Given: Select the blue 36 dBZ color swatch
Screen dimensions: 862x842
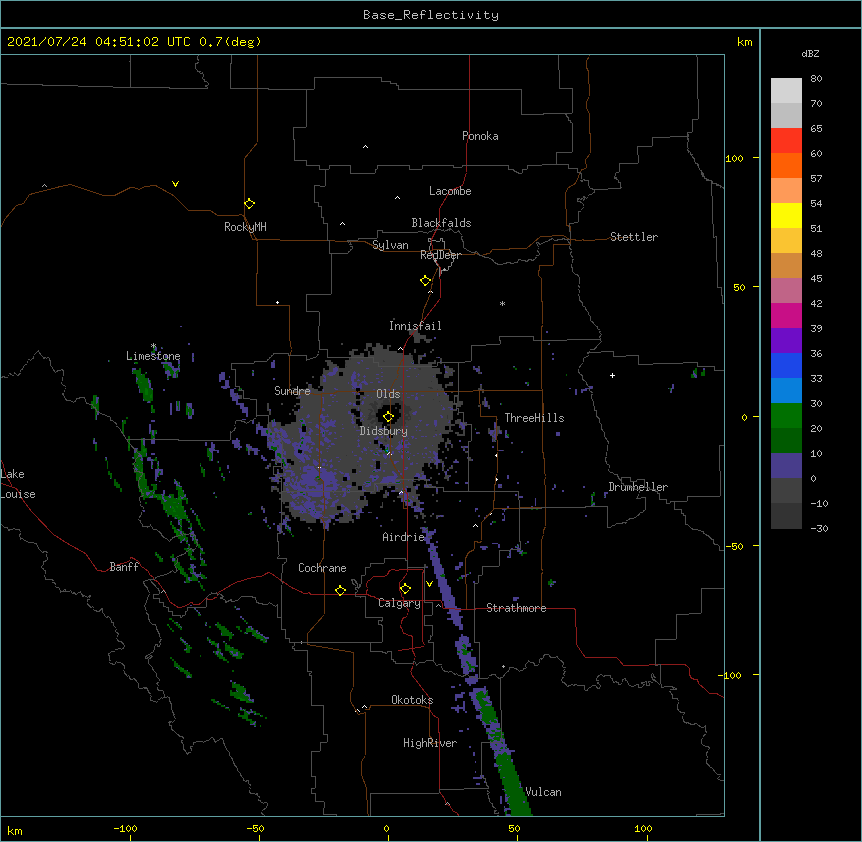Looking at the screenshot, I should tap(786, 365).
